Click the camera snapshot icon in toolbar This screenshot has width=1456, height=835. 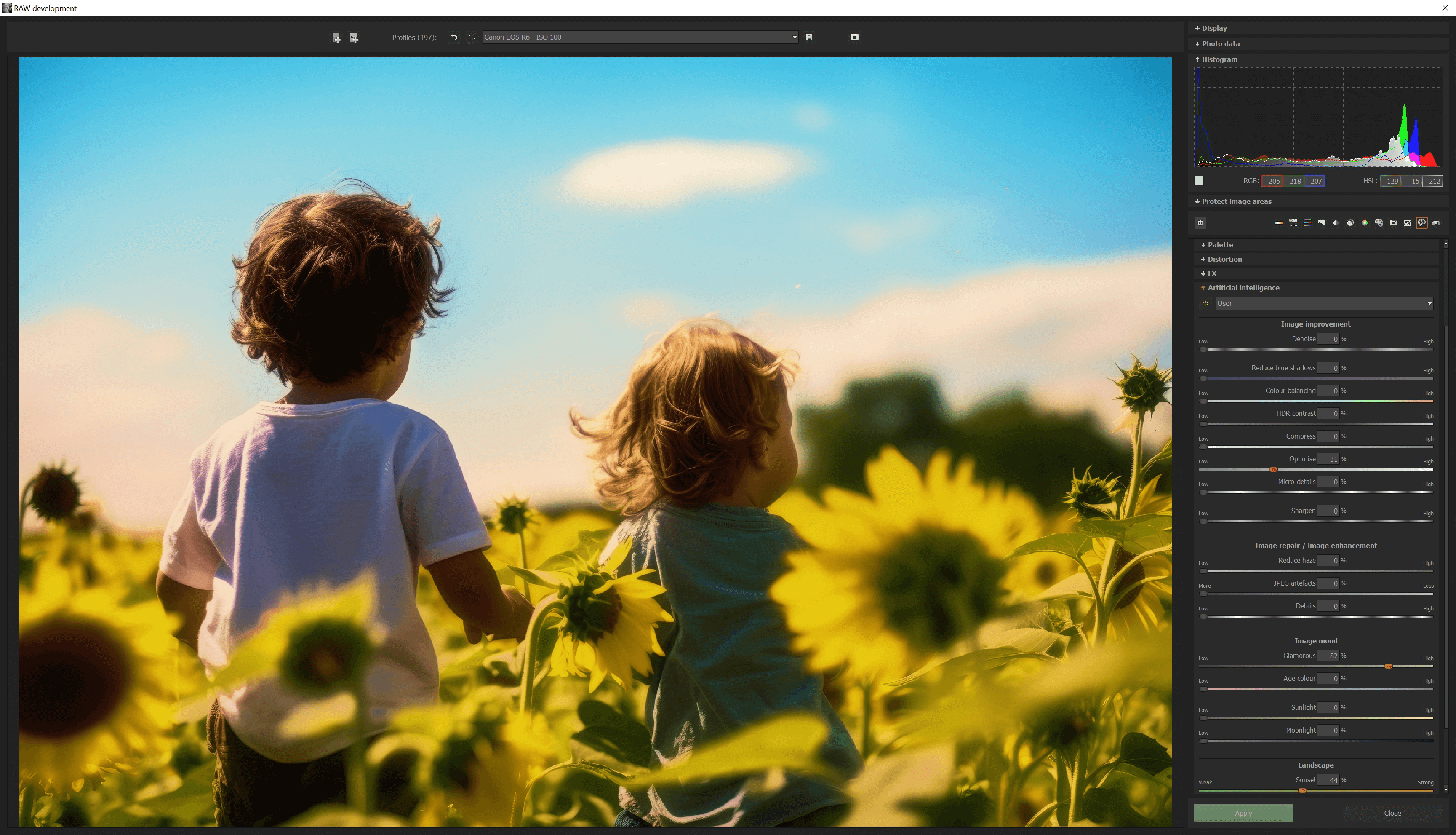[854, 37]
